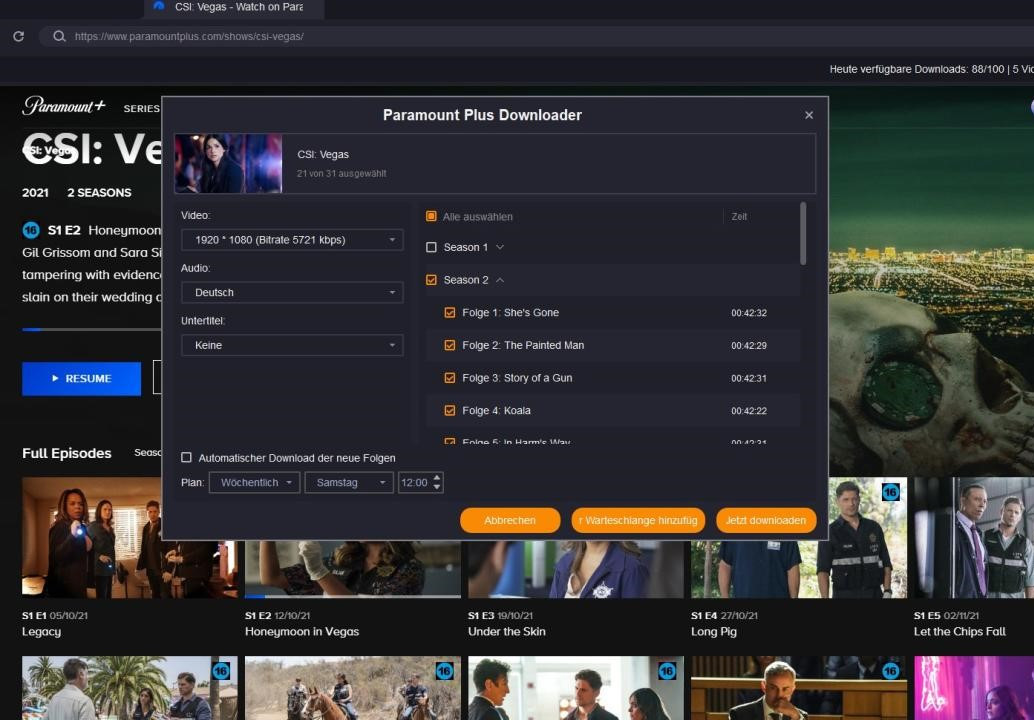Click the Abbrechen button
Viewport: 1034px width, 720px height.
[510, 520]
